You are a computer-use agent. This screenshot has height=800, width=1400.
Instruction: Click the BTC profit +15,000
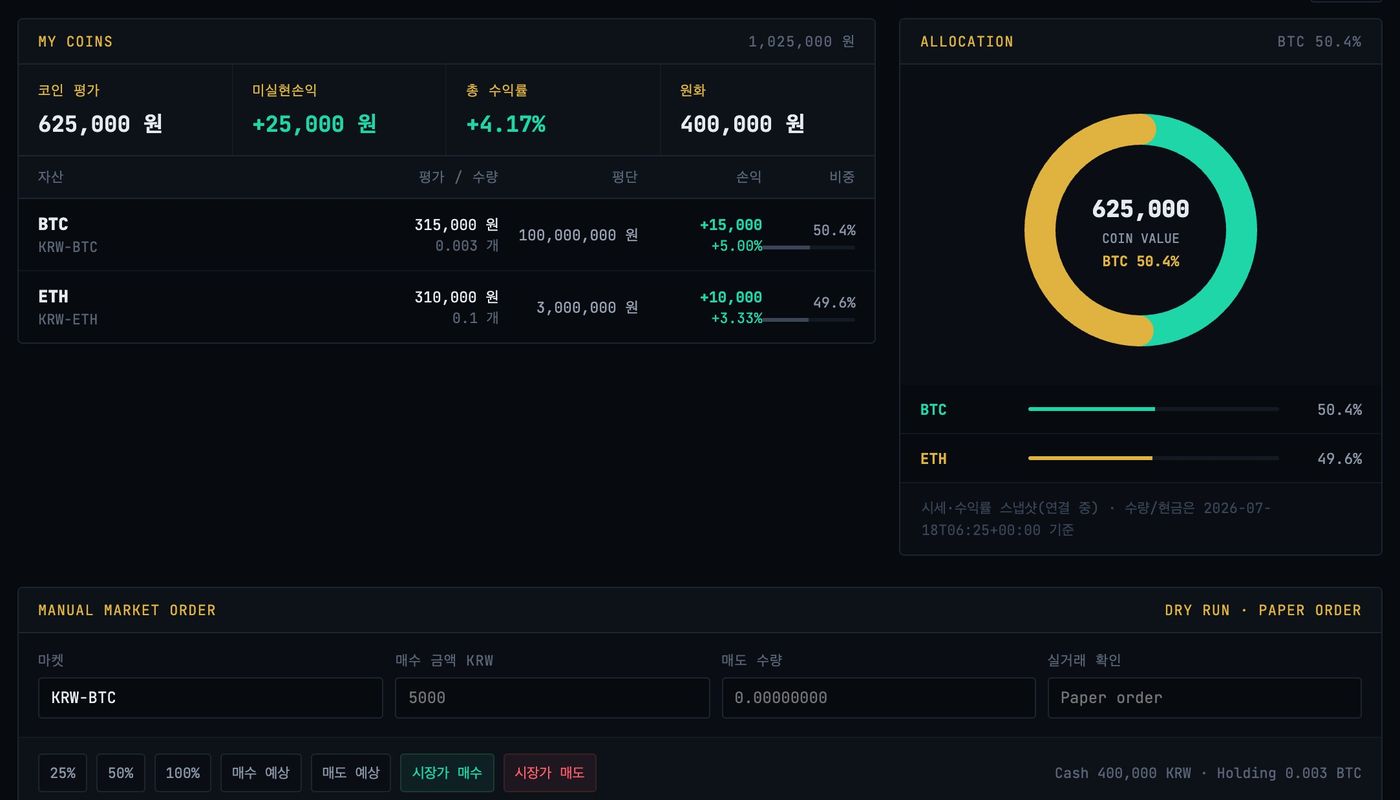(x=731, y=225)
